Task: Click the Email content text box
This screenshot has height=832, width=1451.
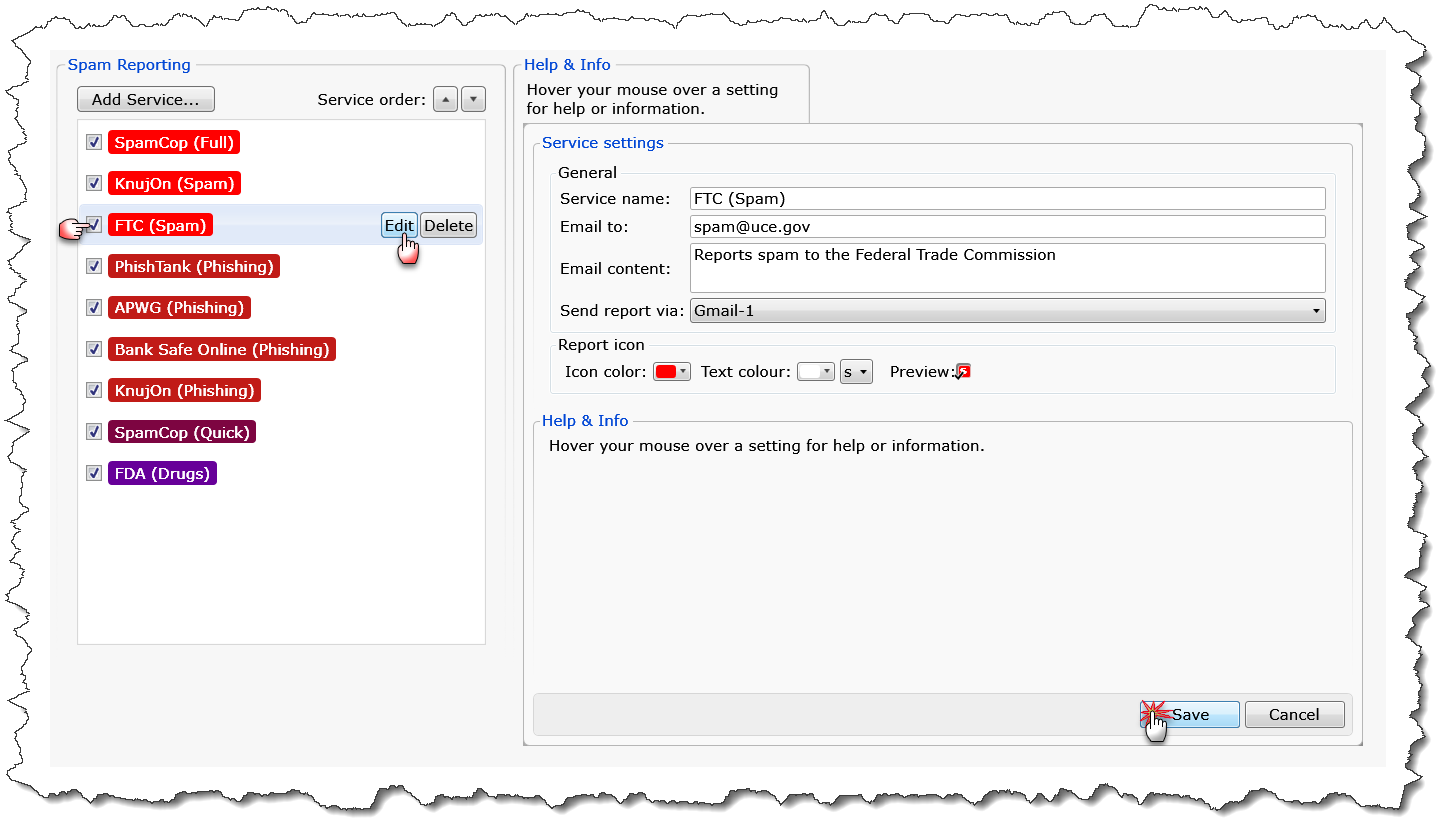Action: tap(1007, 268)
